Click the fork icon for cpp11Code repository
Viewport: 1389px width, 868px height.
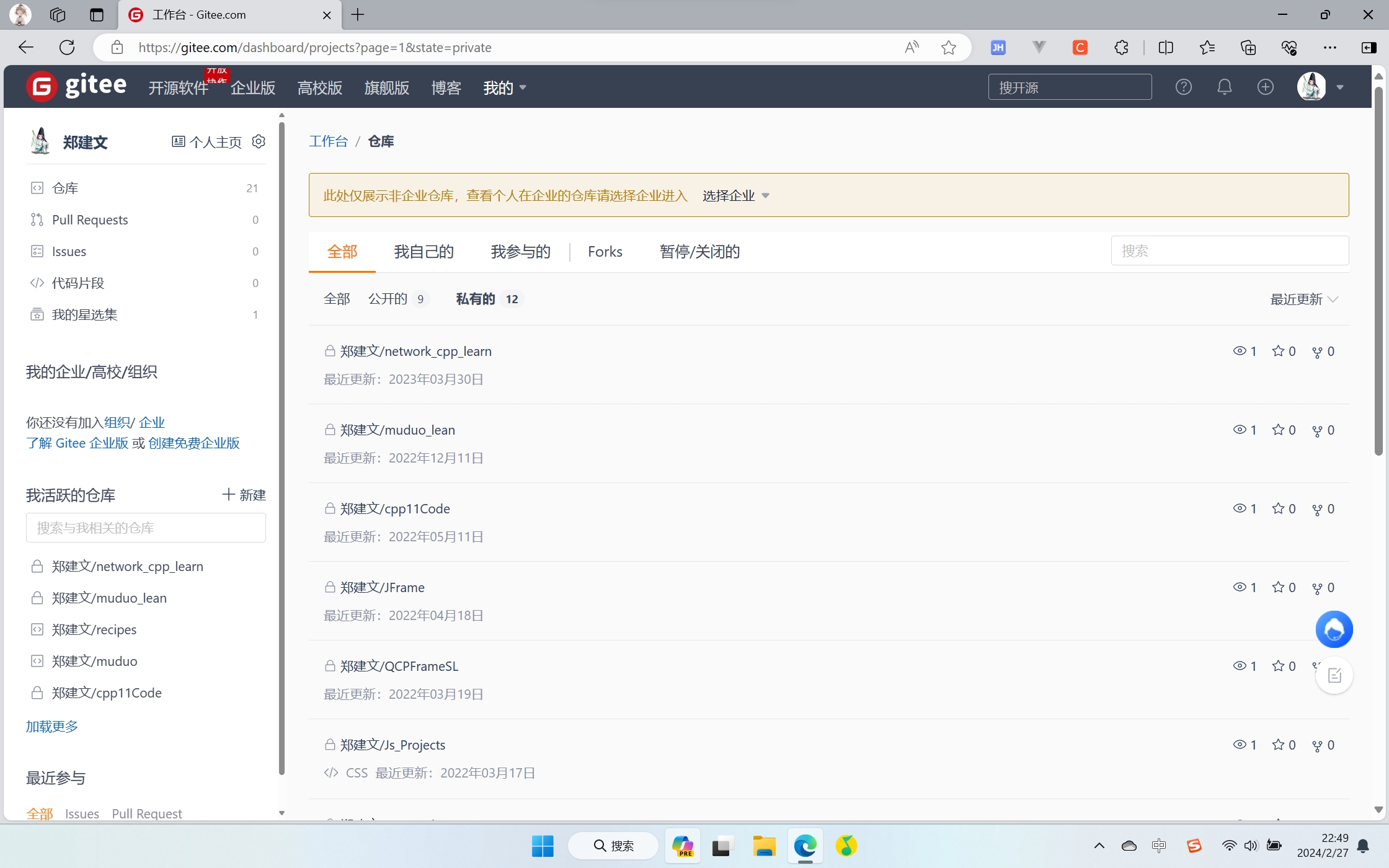click(x=1317, y=509)
